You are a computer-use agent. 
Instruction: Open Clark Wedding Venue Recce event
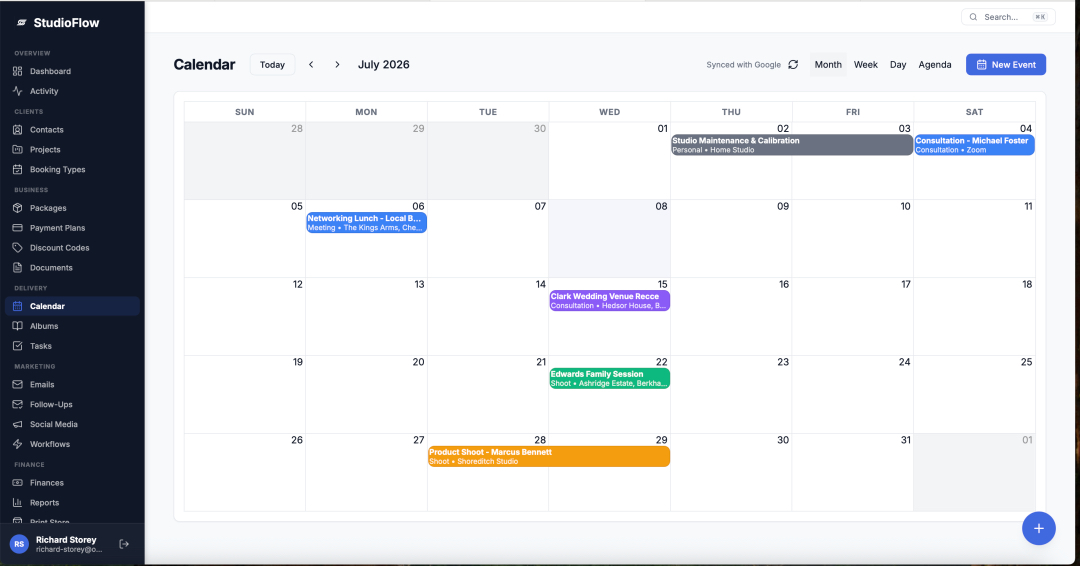[x=610, y=300]
